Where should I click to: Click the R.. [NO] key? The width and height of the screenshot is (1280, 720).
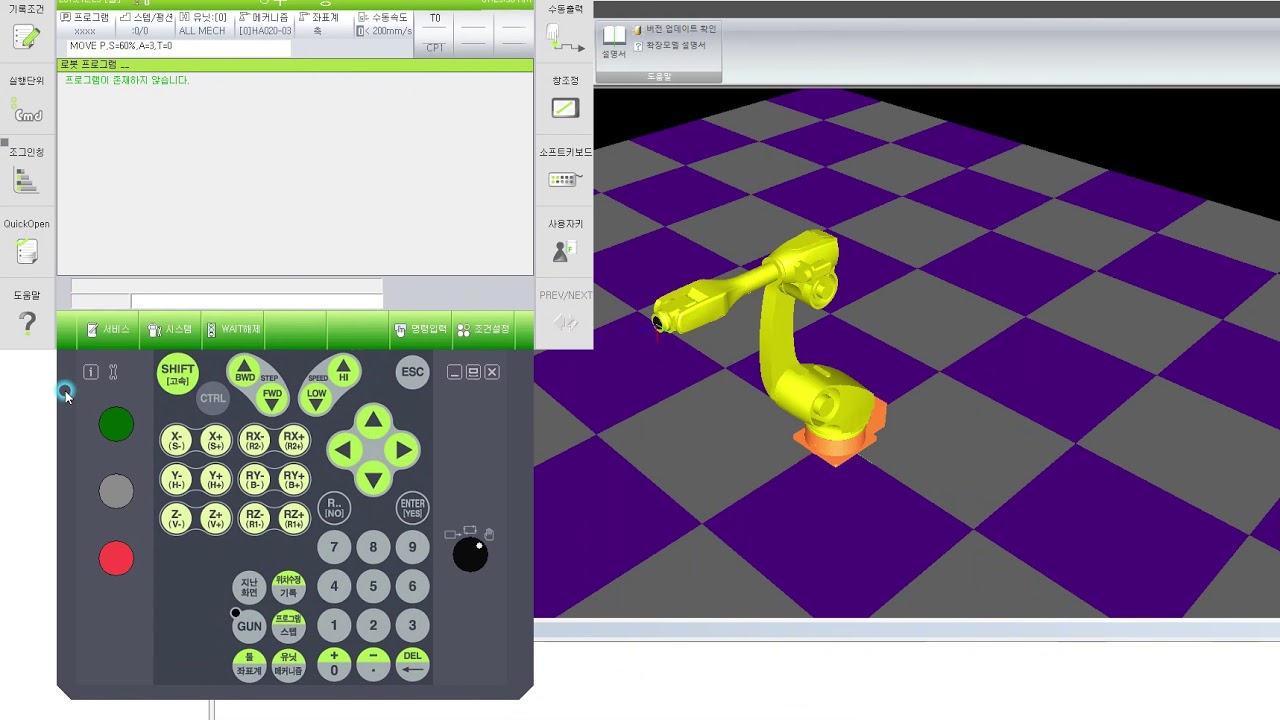[x=334, y=508]
